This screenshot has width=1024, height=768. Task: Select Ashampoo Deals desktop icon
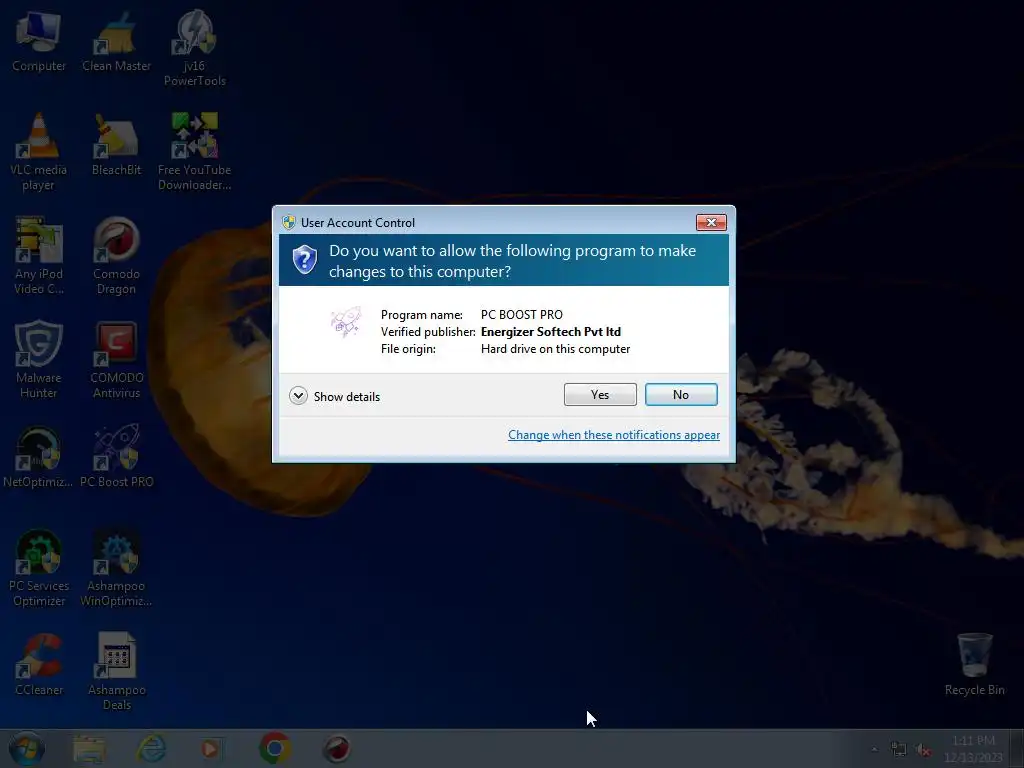coord(116,671)
